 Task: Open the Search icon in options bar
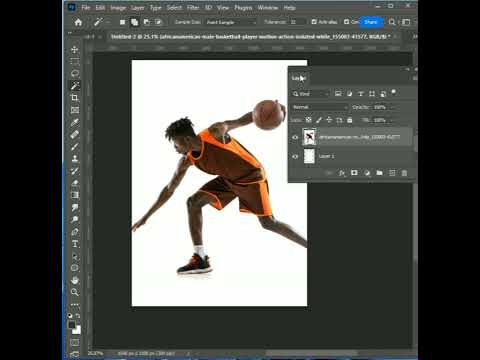coord(392,22)
